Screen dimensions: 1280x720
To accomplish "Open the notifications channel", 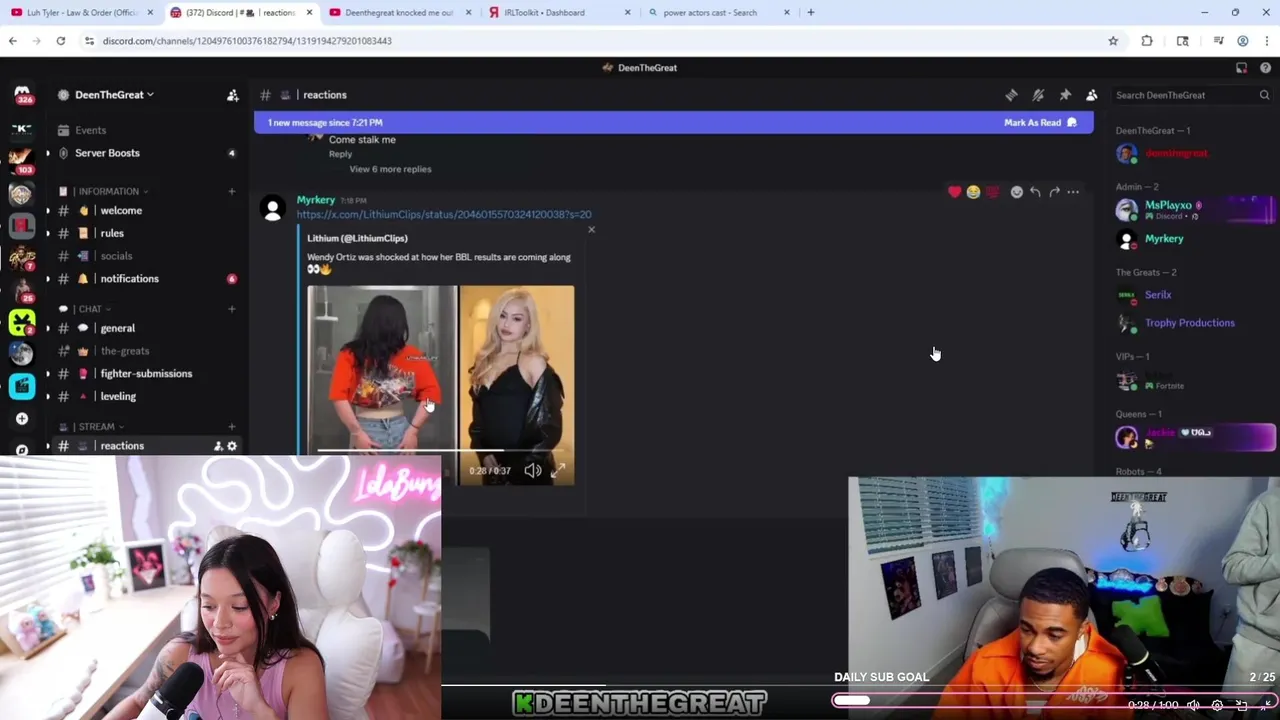I will pyautogui.click(x=130, y=279).
